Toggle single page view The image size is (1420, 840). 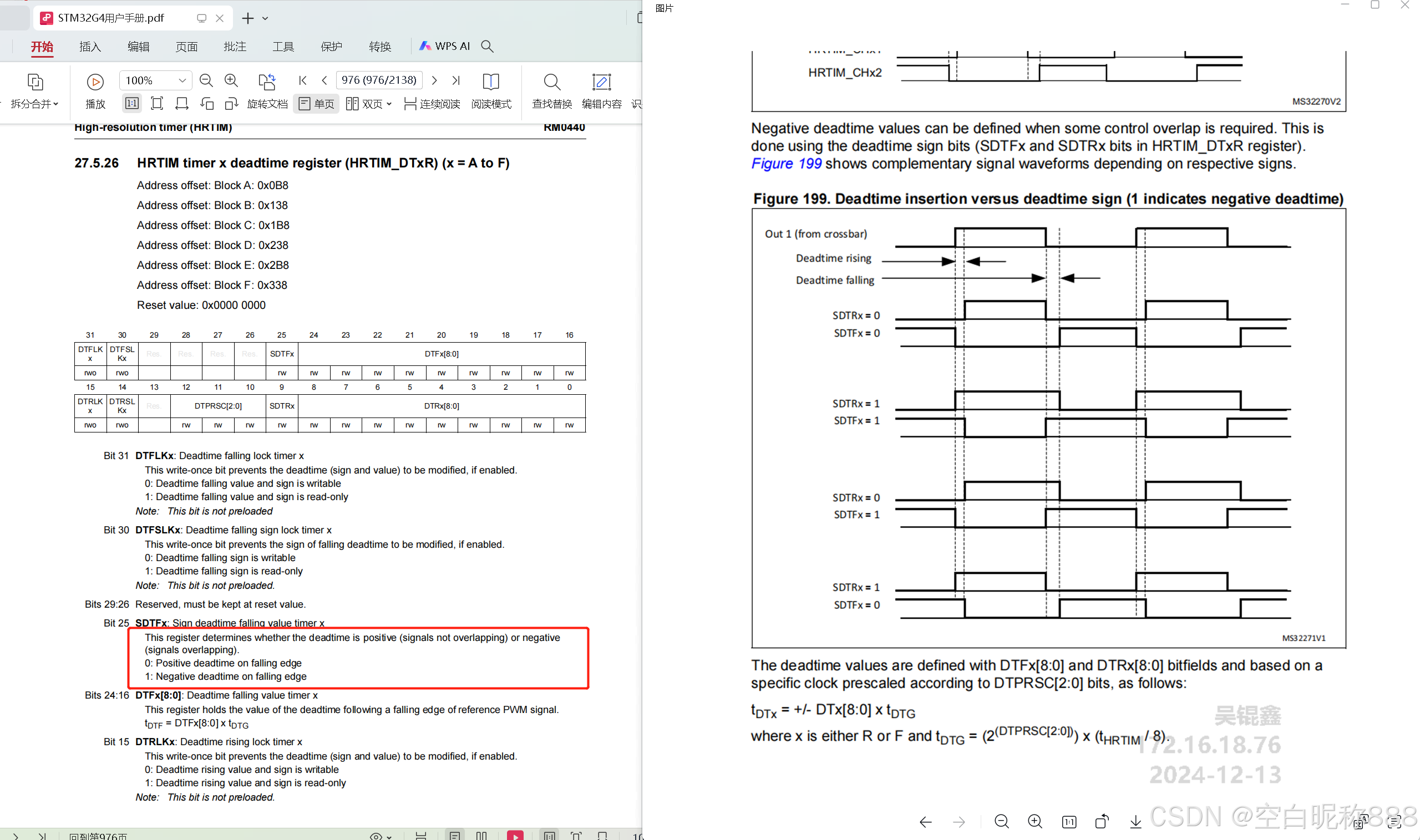tap(316, 103)
